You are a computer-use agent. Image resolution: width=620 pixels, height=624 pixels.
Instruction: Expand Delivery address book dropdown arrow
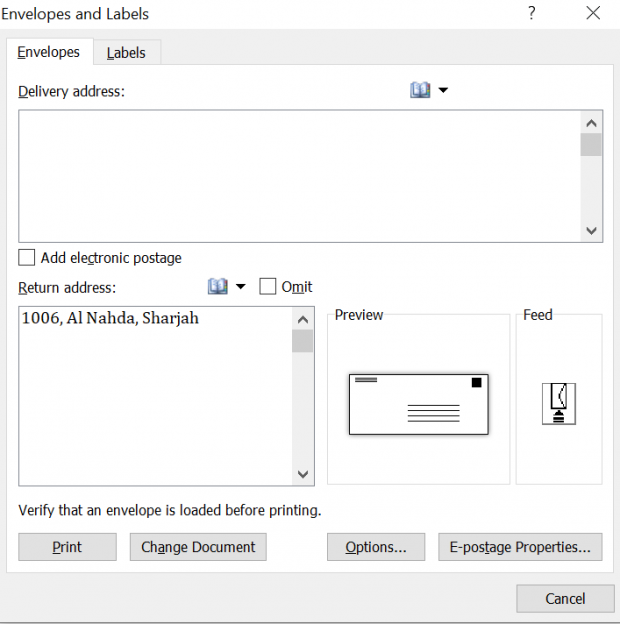pyautogui.click(x=443, y=90)
